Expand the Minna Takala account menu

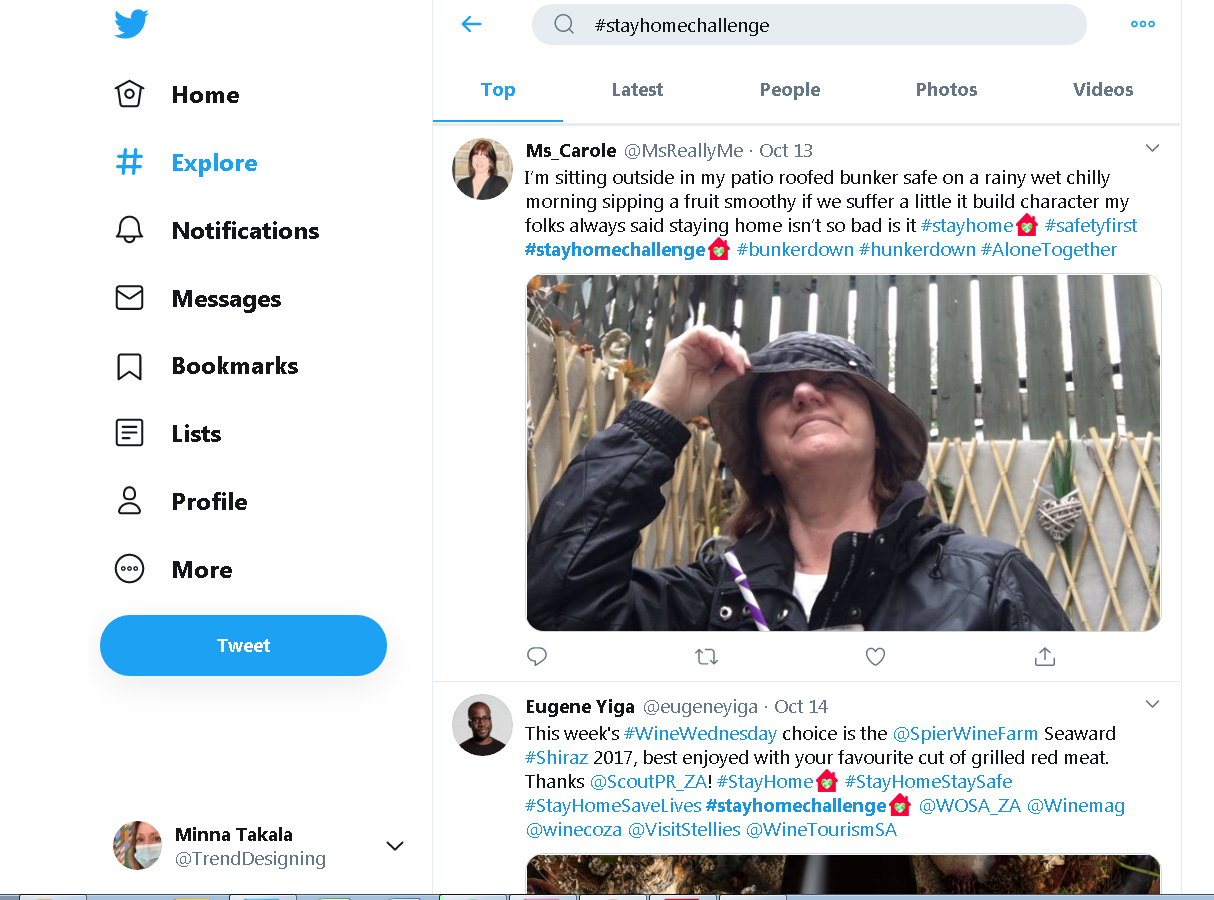(x=395, y=846)
